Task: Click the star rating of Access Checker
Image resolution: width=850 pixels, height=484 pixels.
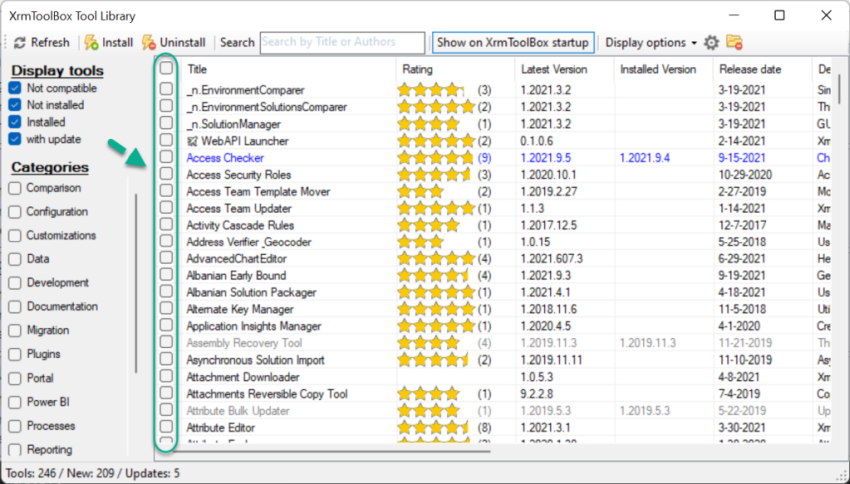Action: (436, 158)
